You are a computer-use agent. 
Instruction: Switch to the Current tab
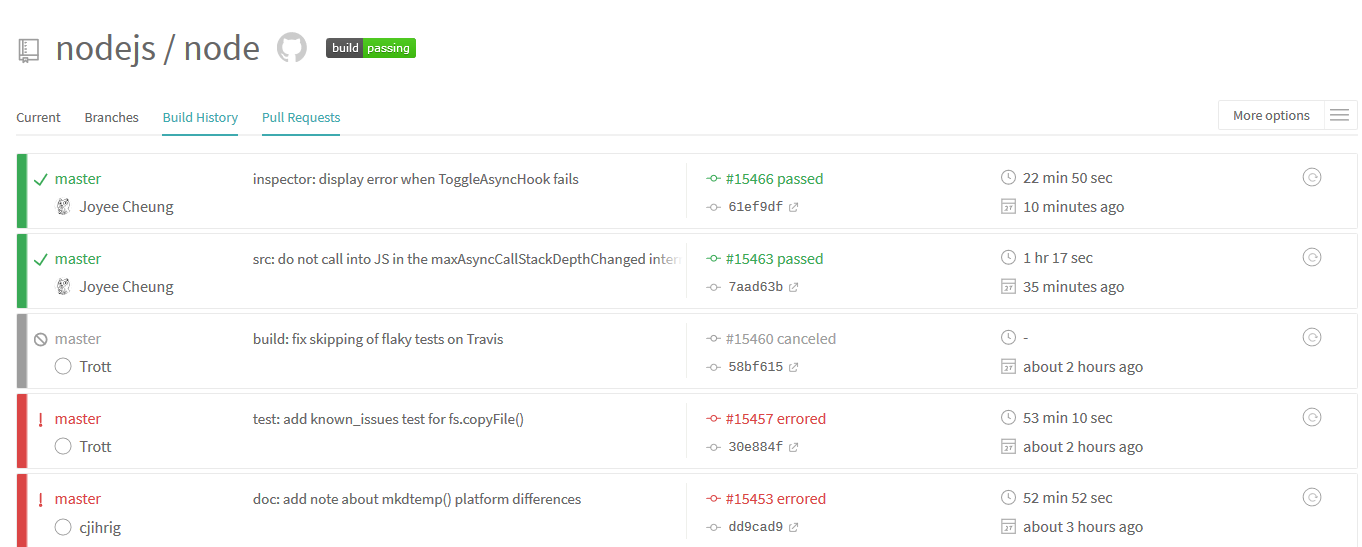coord(38,117)
